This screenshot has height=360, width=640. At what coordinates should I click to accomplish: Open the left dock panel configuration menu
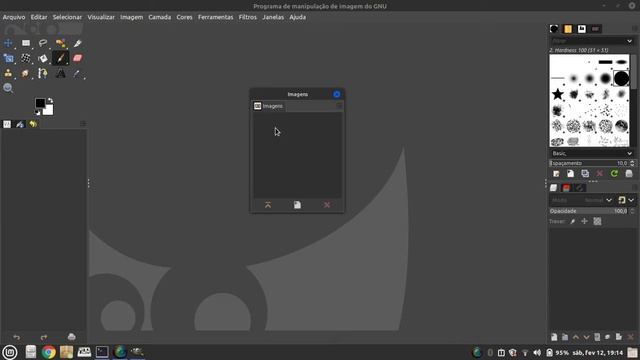point(83,124)
